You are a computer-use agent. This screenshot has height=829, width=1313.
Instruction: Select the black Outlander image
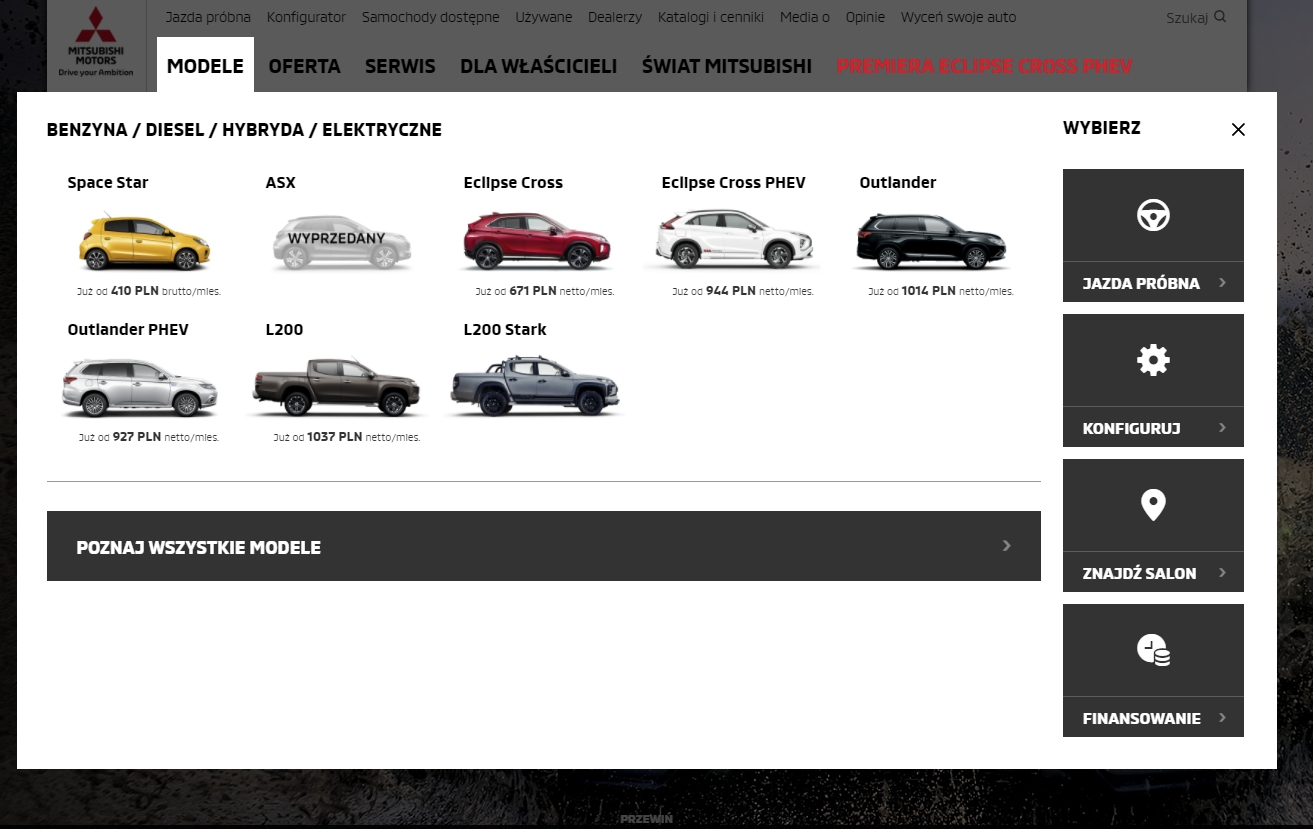931,241
